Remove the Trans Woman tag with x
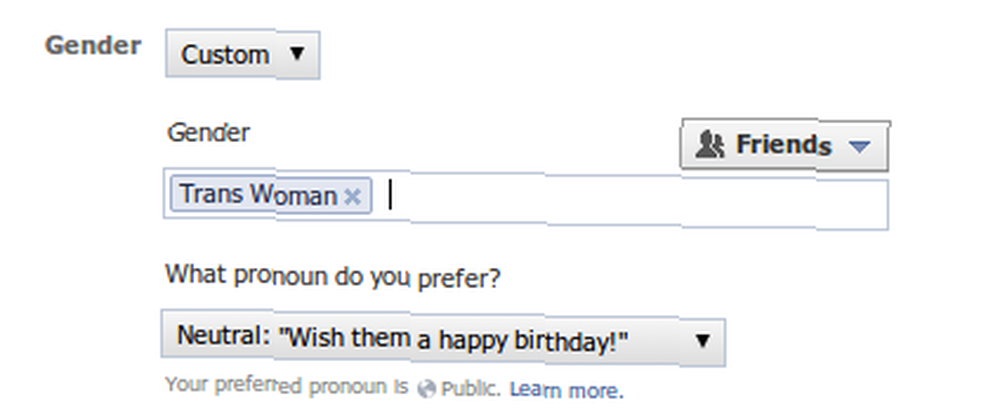This screenshot has height=417, width=1000. (353, 197)
